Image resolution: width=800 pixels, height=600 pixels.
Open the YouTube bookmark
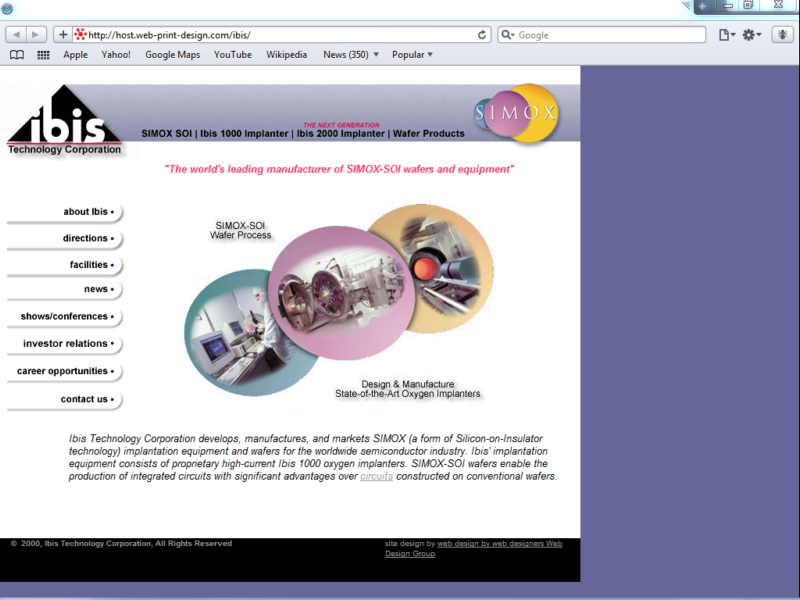tap(233, 55)
